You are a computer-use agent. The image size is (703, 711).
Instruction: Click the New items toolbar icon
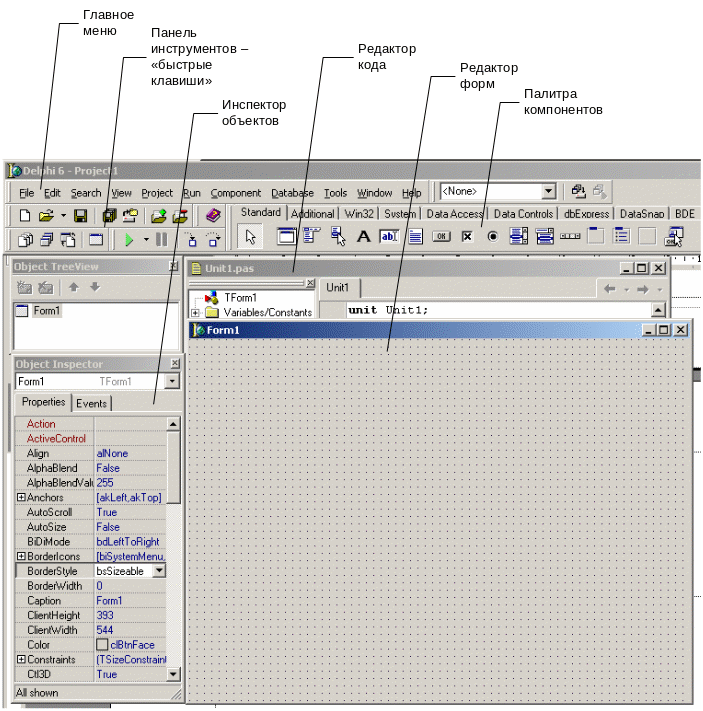(25, 216)
